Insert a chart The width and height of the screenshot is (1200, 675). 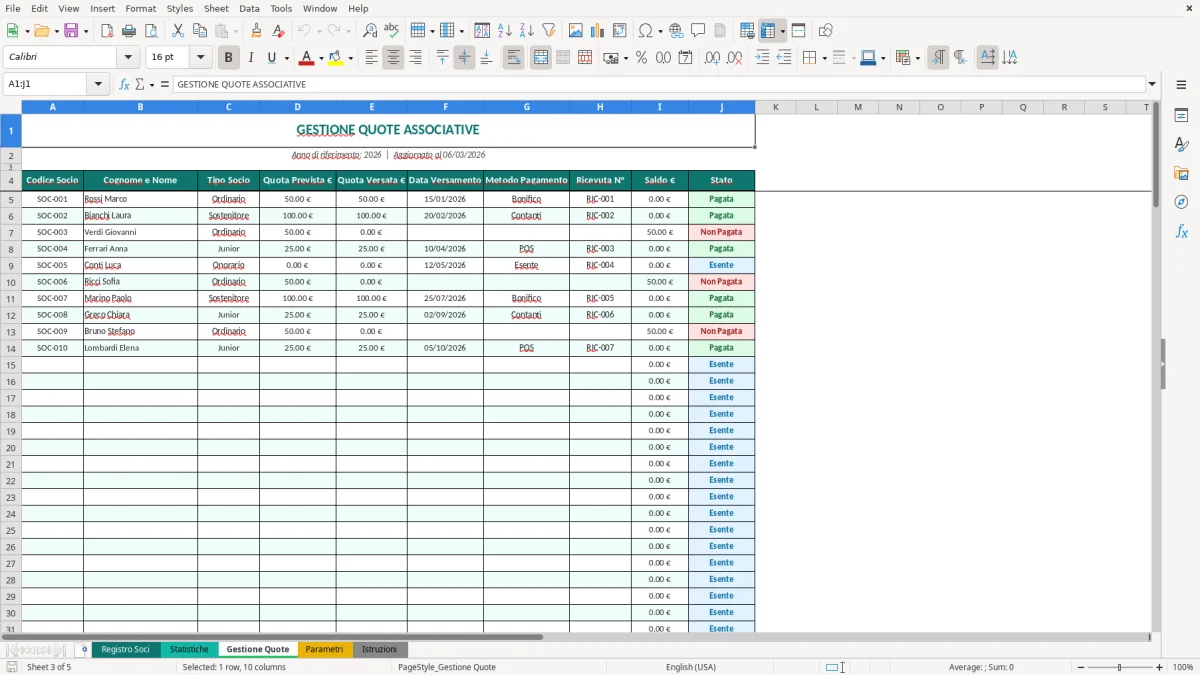(x=598, y=31)
